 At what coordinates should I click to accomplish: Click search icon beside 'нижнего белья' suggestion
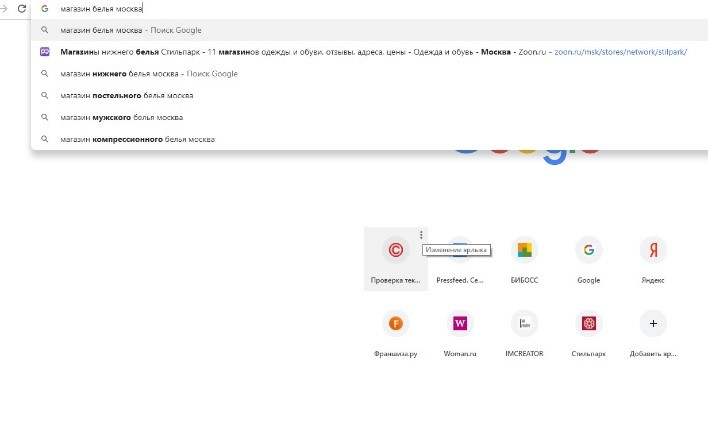point(45,74)
